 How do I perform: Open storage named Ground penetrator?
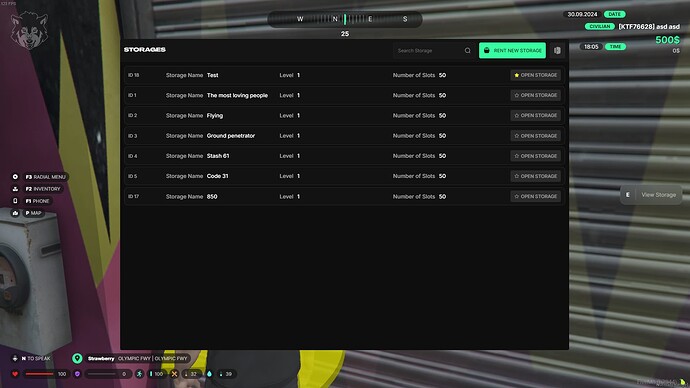(x=536, y=135)
